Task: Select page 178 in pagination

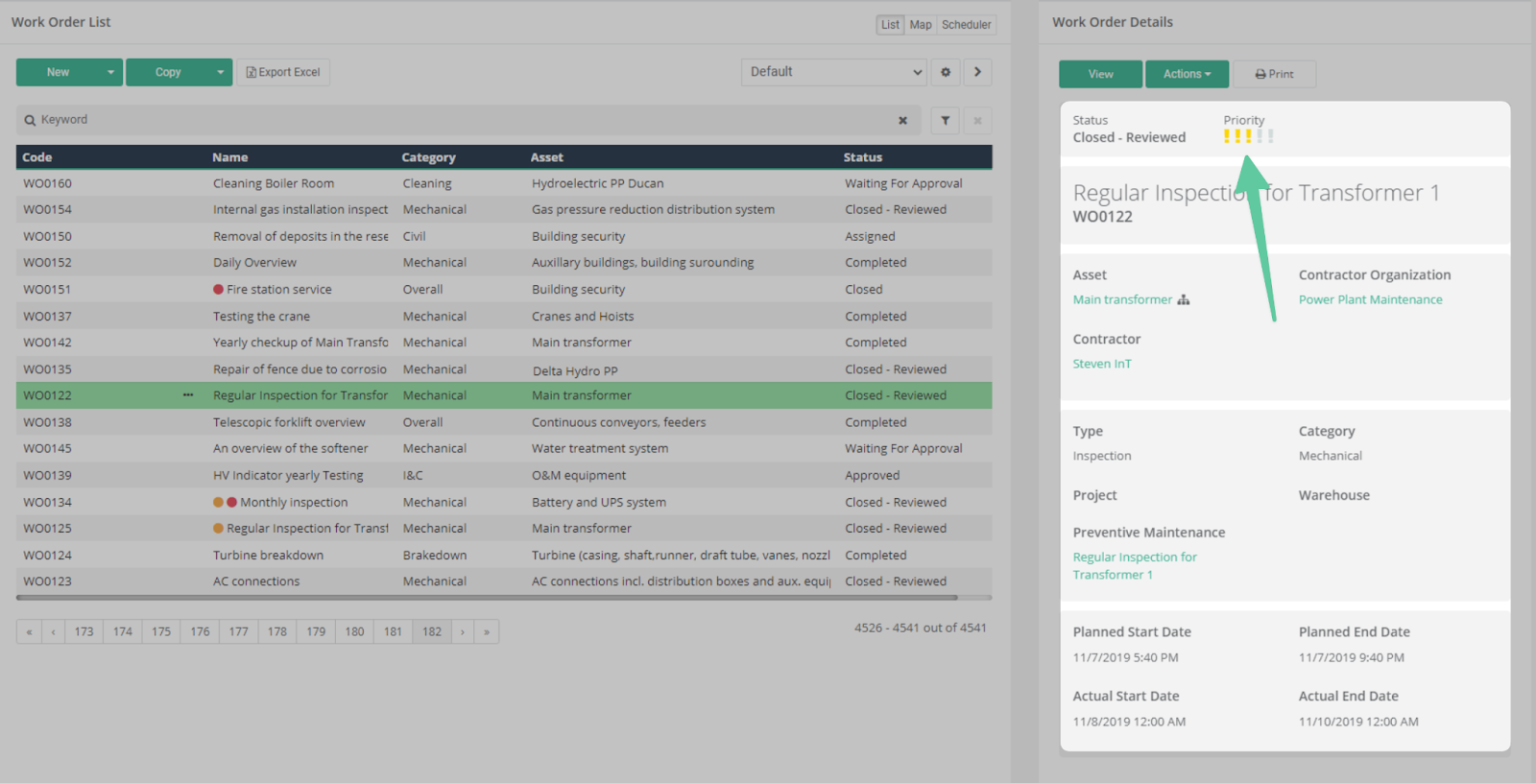Action: point(278,631)
